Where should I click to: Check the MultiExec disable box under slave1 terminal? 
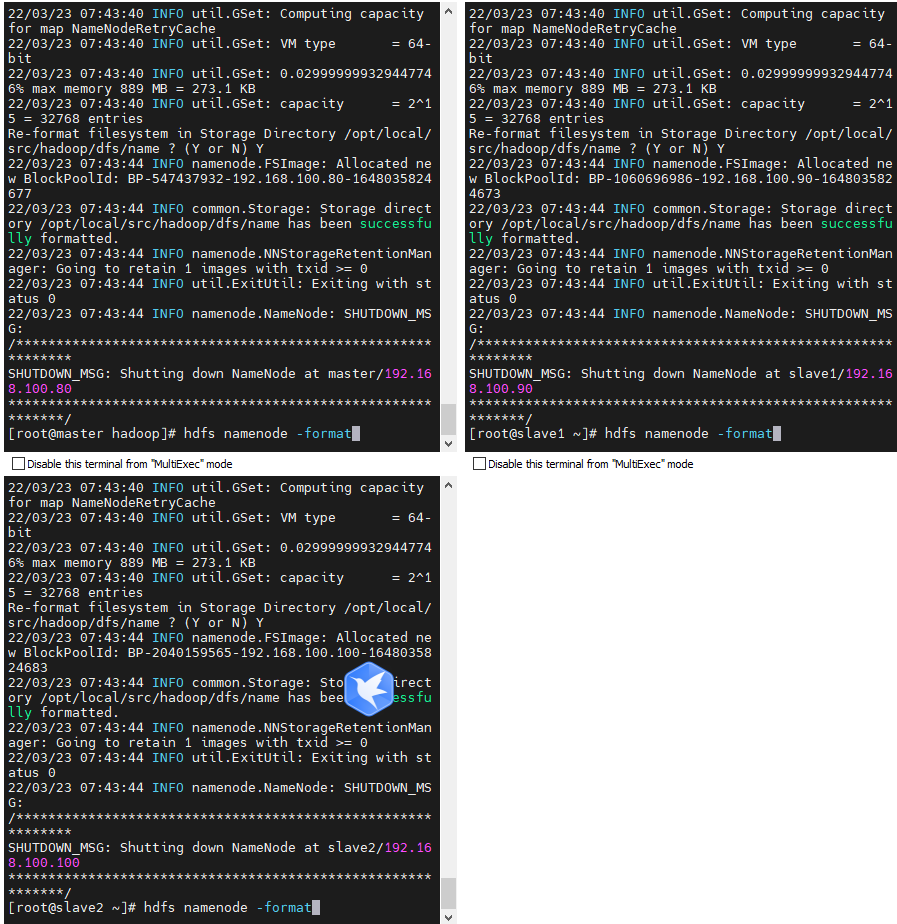[x=479, y=464]
